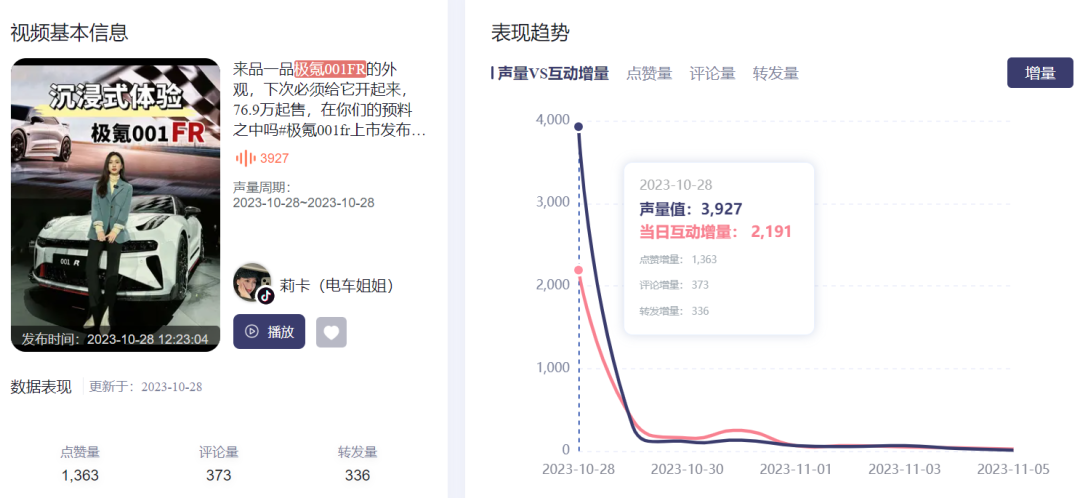Click the 转发量 value 336
Viewport: 1080px width, 498px height.
point(357,475)
